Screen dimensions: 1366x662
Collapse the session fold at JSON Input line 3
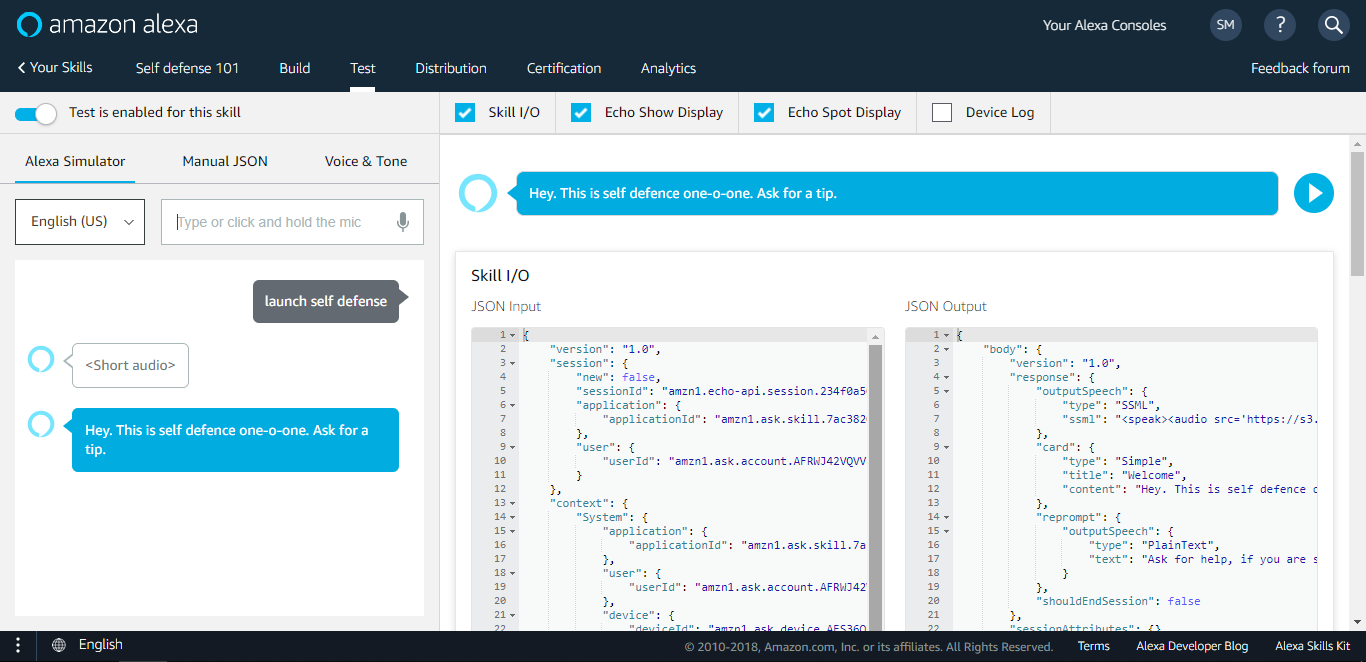tap(513, 363)
